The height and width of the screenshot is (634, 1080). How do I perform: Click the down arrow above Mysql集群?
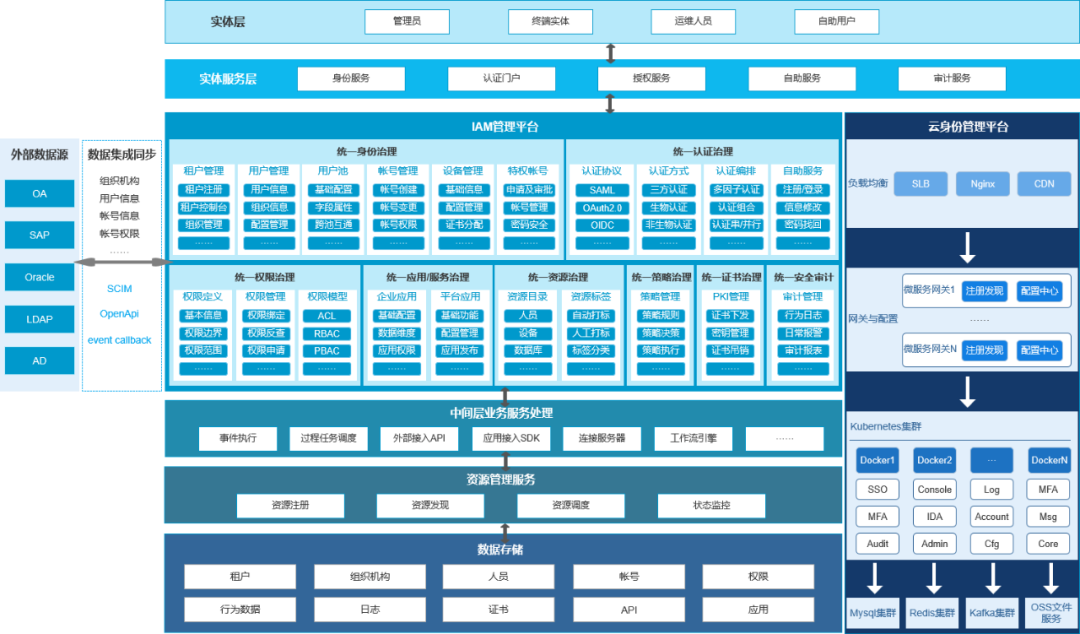(x=875, y=578)
